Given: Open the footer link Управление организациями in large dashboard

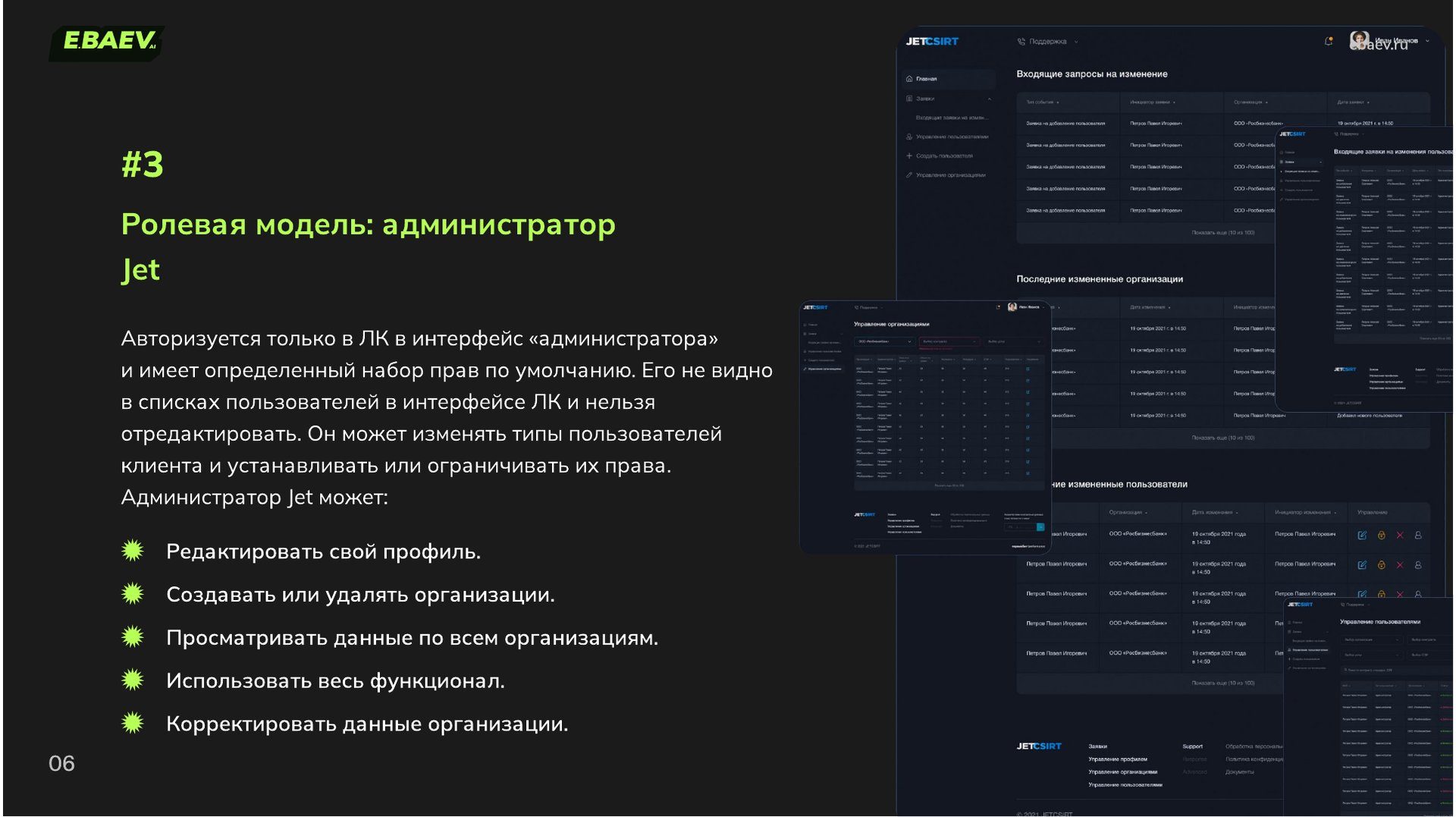Looking at the screenshot, I should 1123,772.
